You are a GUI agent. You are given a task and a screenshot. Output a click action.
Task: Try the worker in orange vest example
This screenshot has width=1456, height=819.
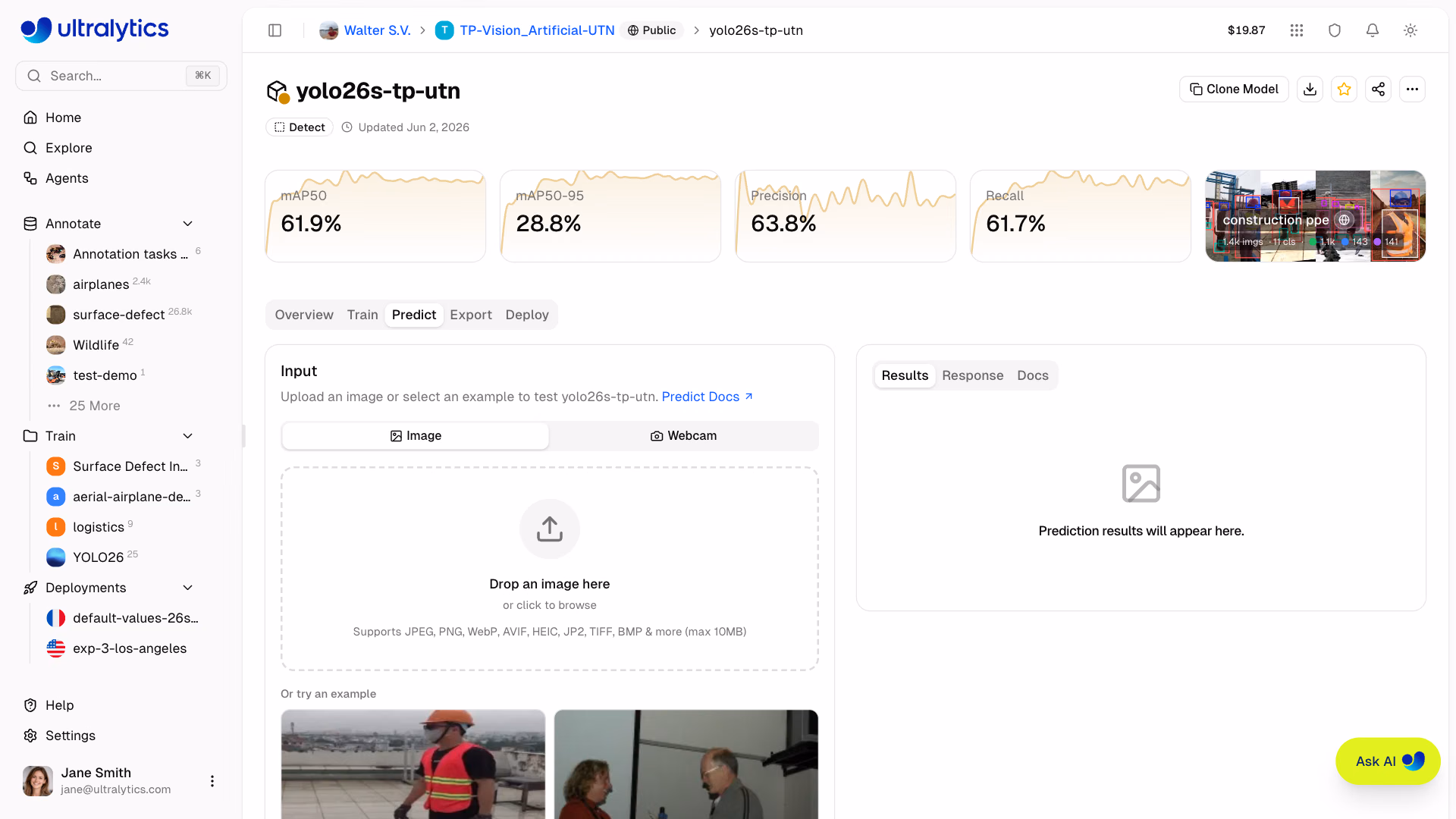click(413, 764)
